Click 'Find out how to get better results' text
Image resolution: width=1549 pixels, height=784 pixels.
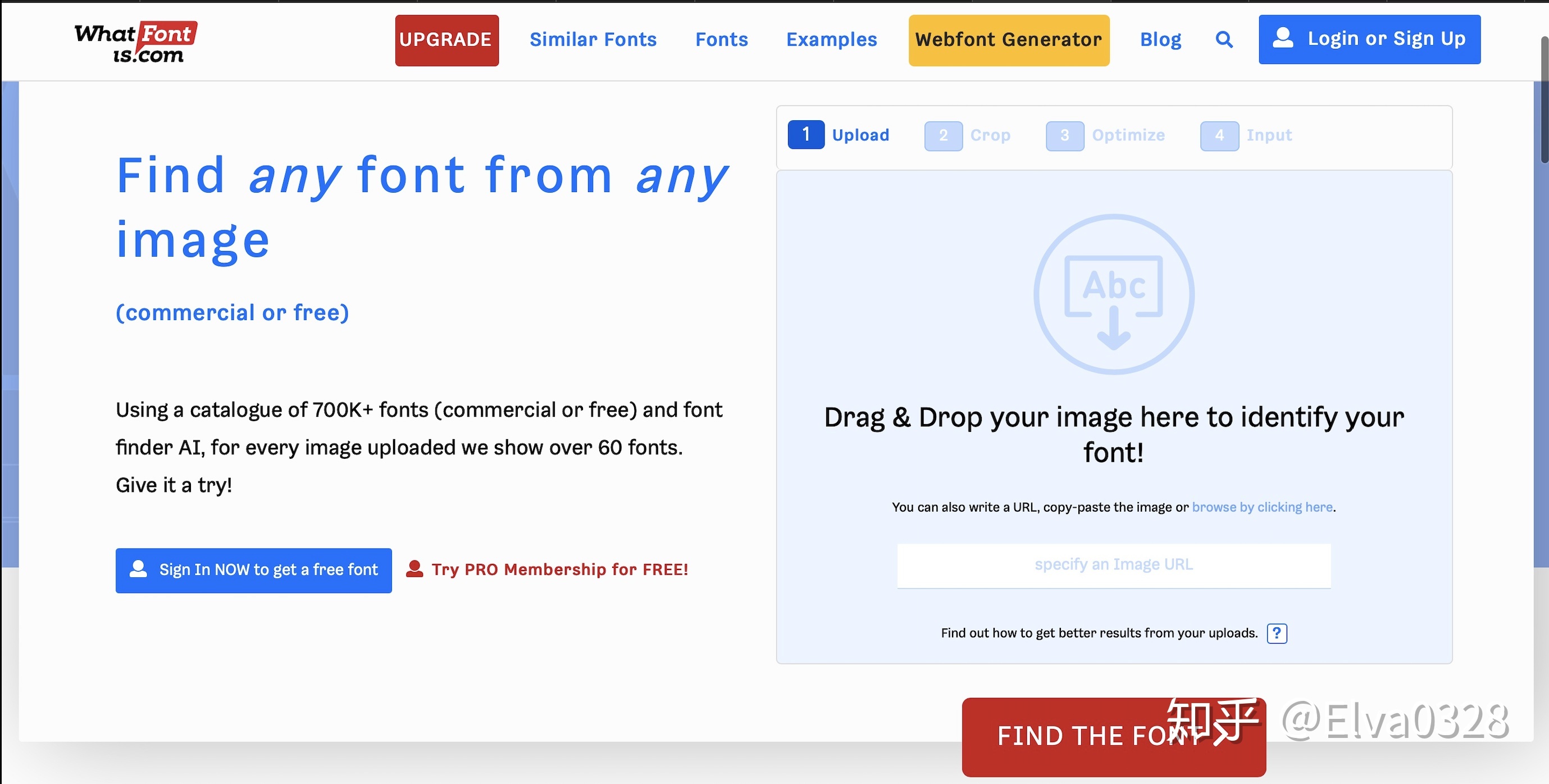(x=1099, y=633)
